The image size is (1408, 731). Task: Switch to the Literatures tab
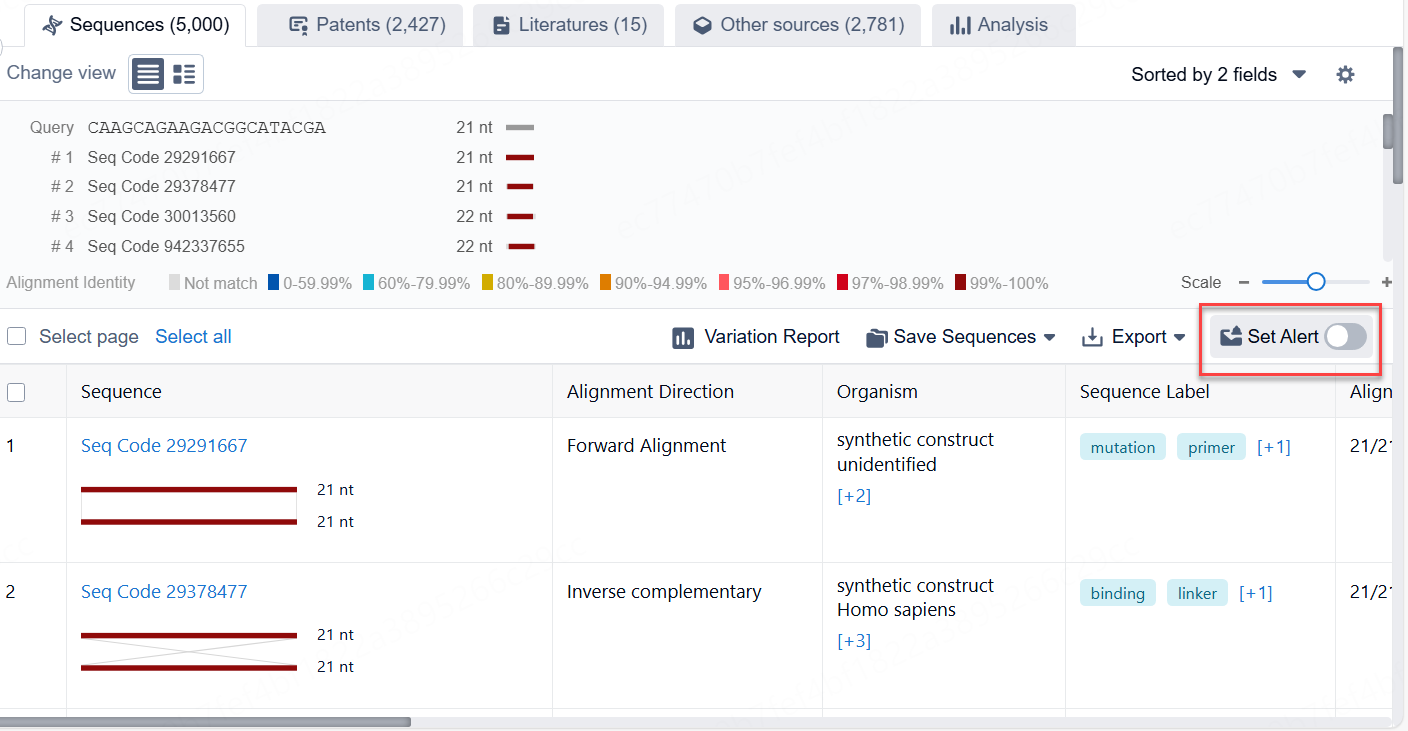[570, 25]
